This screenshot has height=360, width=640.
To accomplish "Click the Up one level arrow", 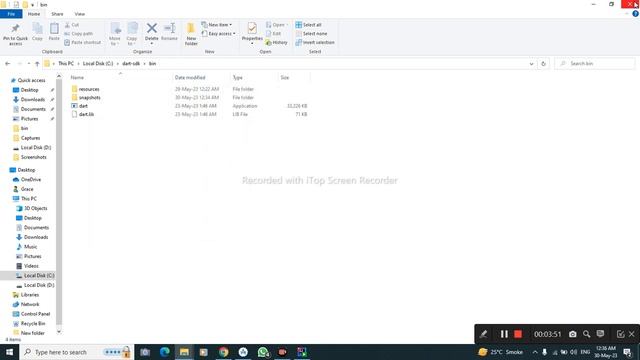I will (37, 64).
